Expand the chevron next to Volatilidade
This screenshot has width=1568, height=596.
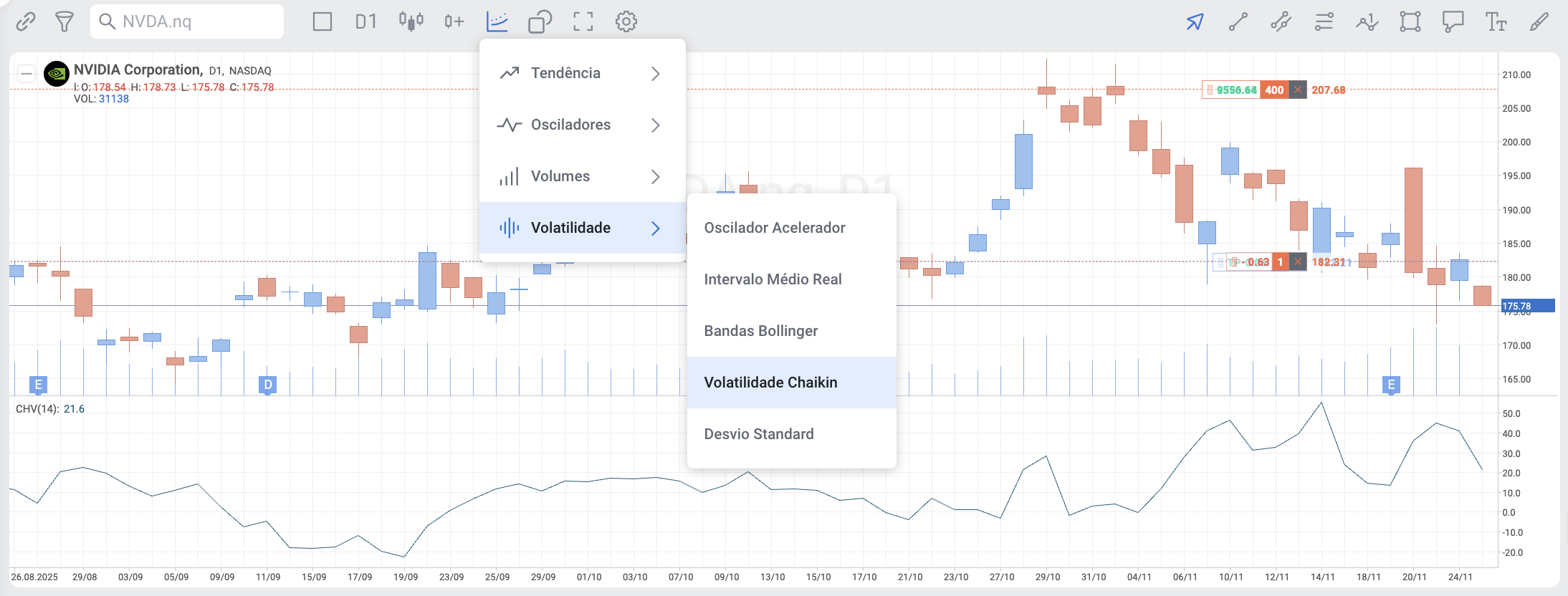(656, 228)
